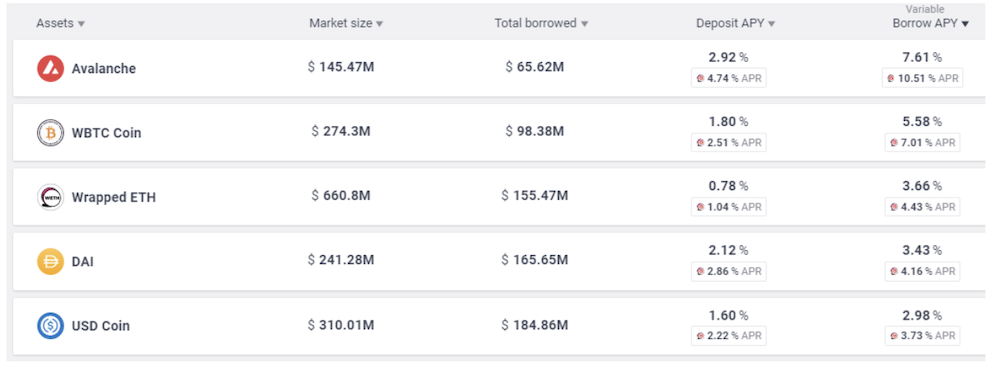The image size is (1000, 389).
Task: Click WBTC Coin borrow APY 5.58%
Action: (x=922, y=122)
